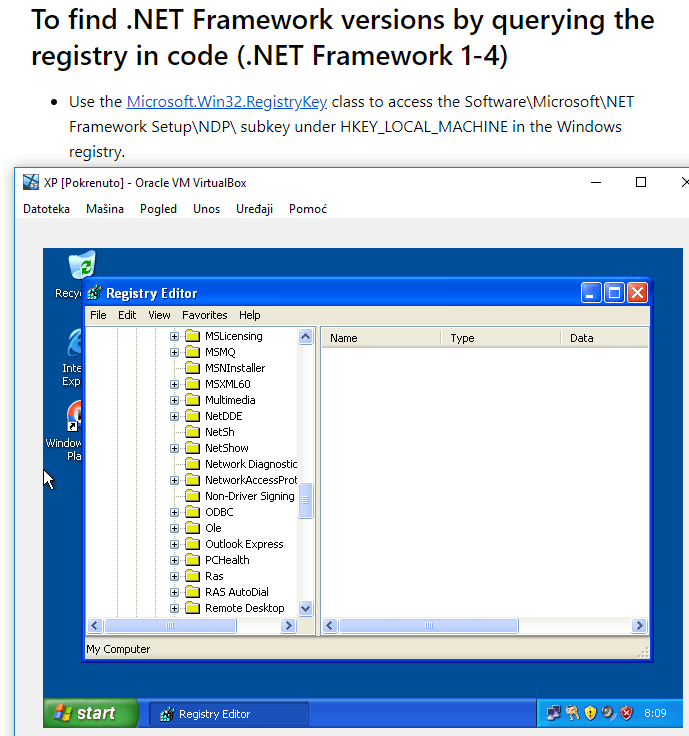
Task: Open the Pogled menu in VirtualBox
Action: (158, 209)
